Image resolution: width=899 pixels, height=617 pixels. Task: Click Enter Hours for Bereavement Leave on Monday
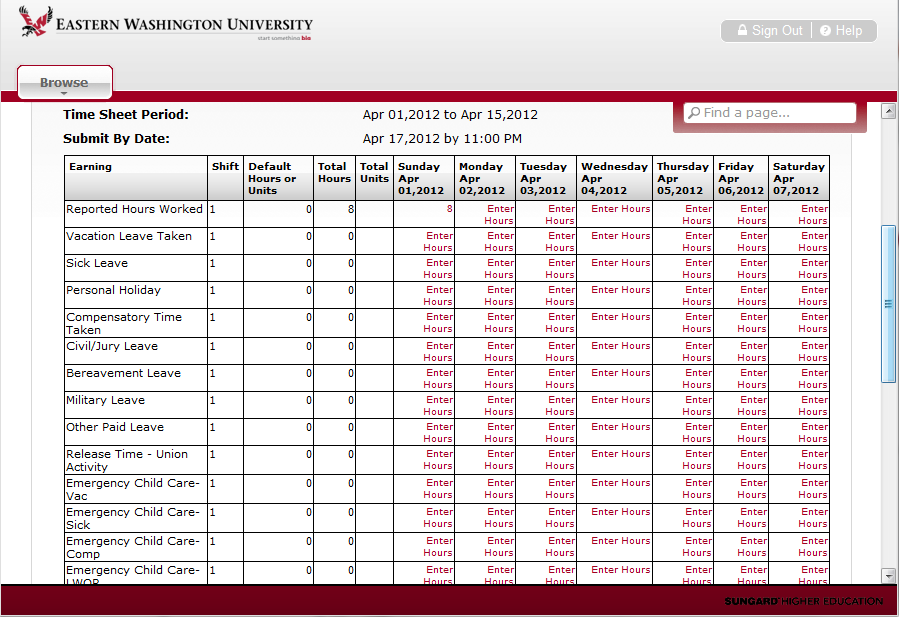click(x=499, y=378)
